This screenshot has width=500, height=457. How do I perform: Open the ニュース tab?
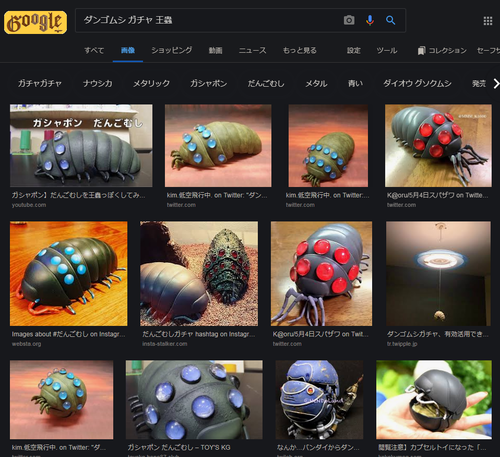[252, 51]
